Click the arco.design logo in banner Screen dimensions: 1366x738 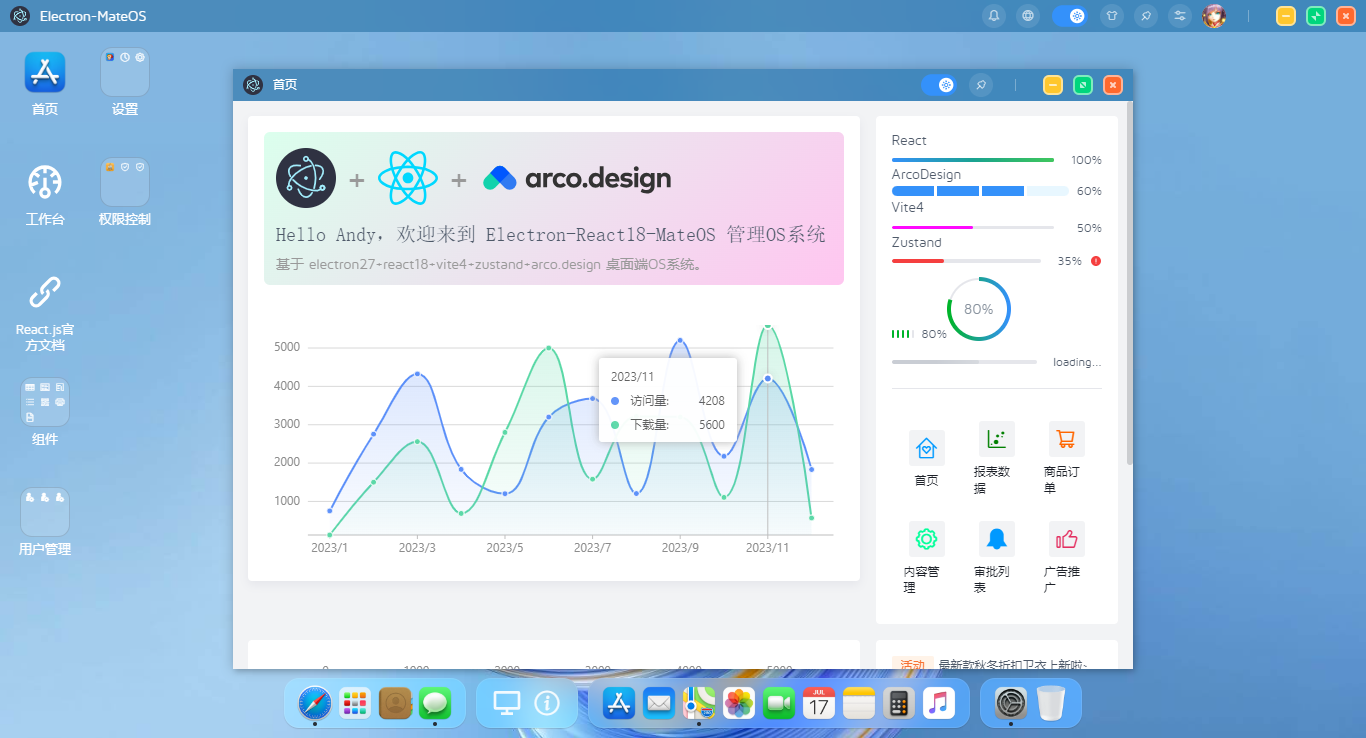click(577, 179)
